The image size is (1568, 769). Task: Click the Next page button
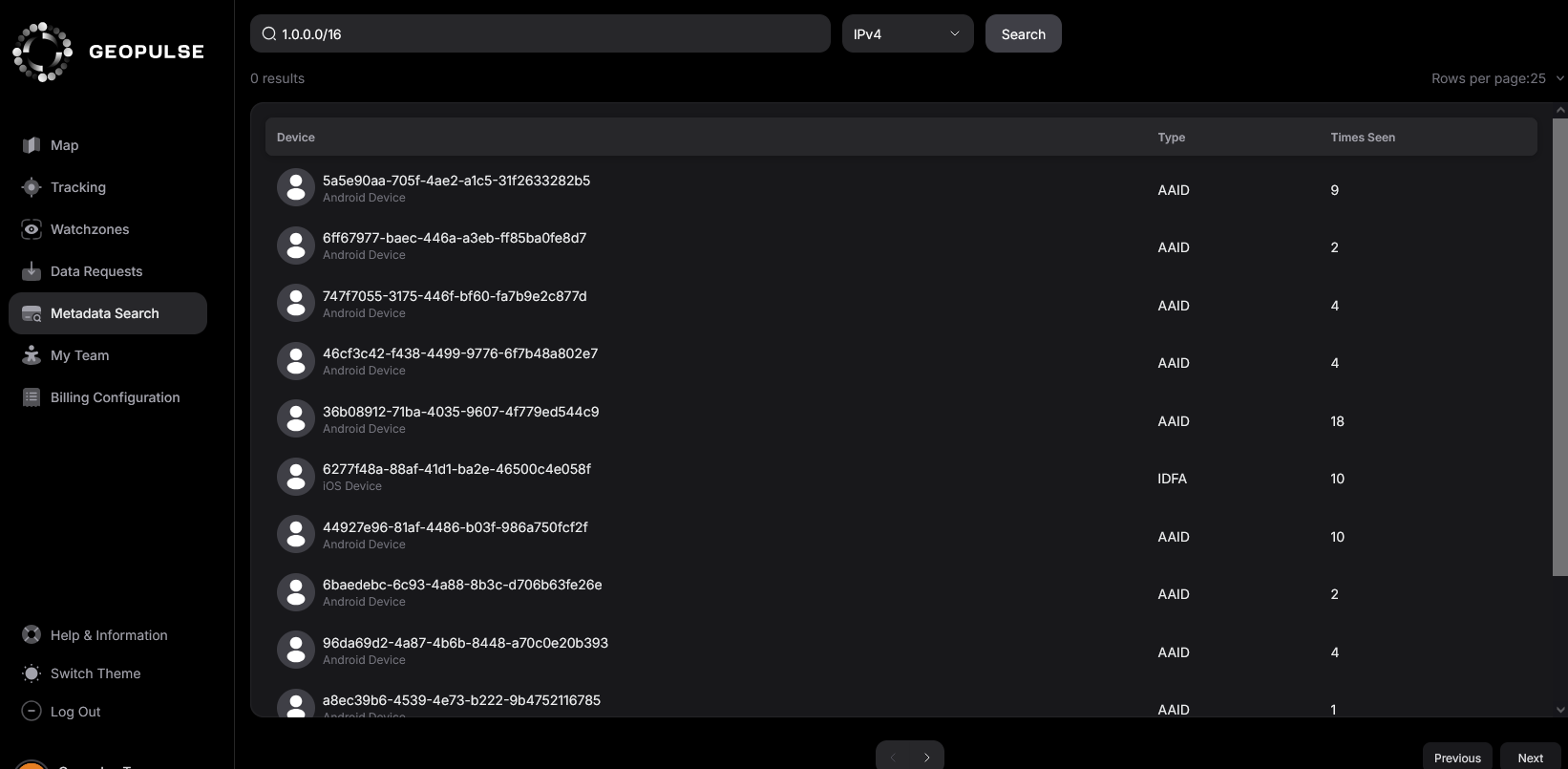(x=1530, y=758)
